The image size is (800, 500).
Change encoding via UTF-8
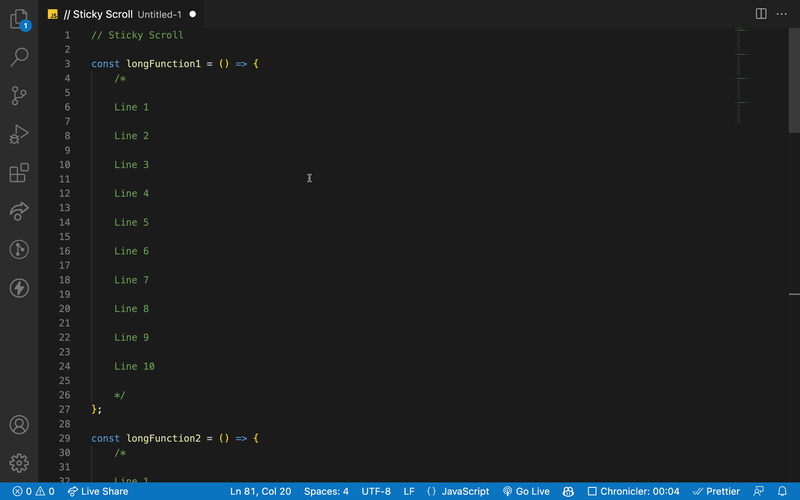pos(376,491)
